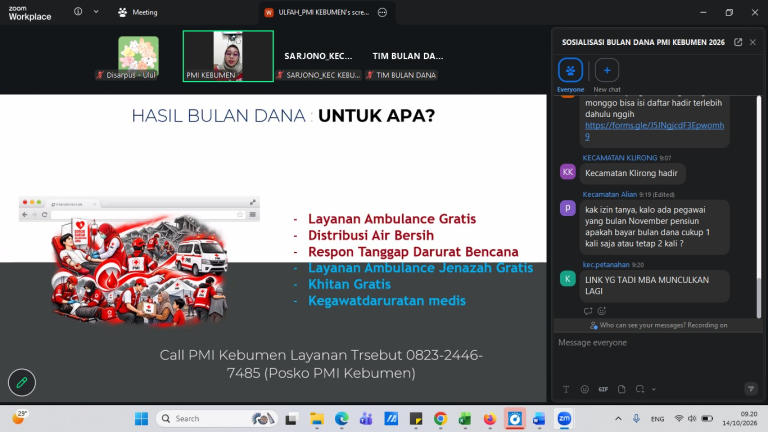The height and width of the screenshot is (432, 768).
Task: Open the Google Forms attendance link
Action: (x=654, y=131)
